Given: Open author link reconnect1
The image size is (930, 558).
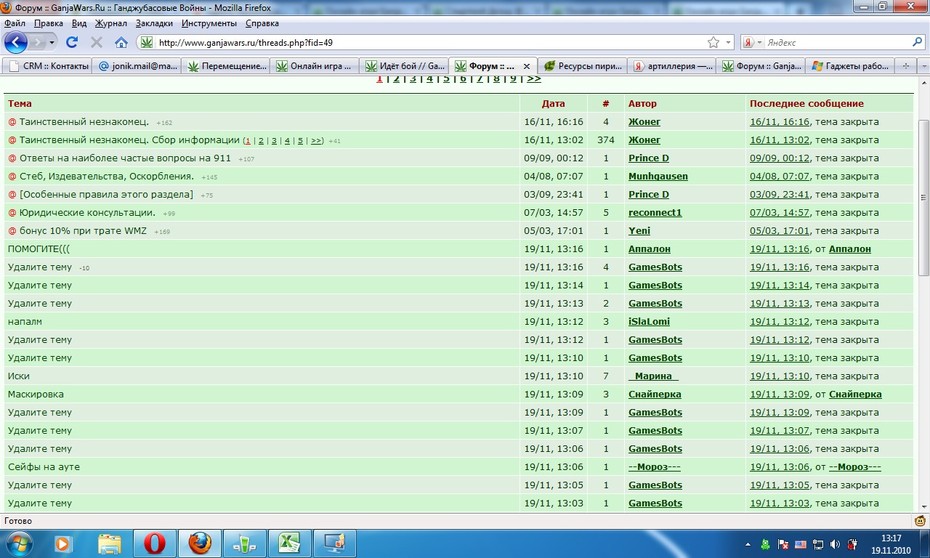Looking at the screenshot, I should point(655,212).
